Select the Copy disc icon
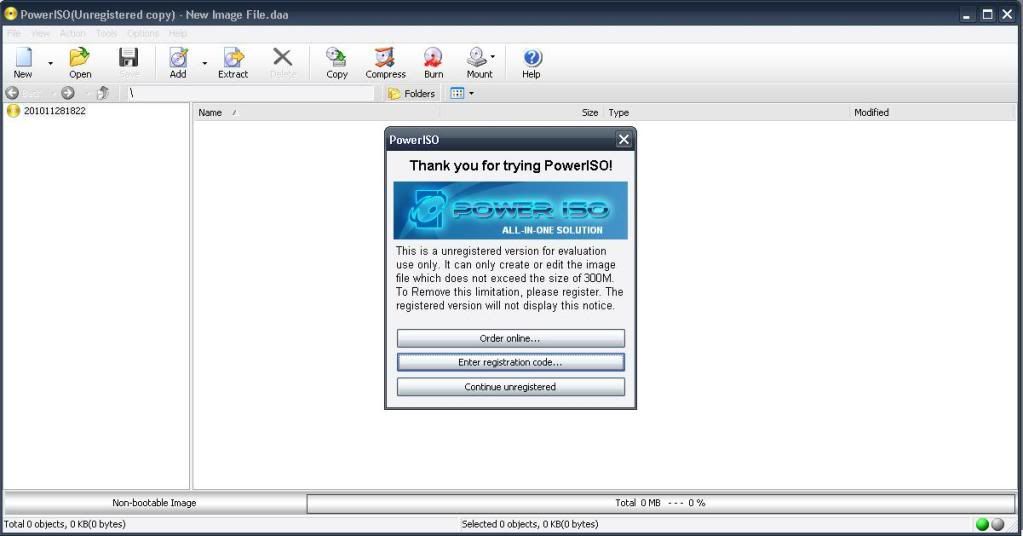The height and width of the screenshot is (536, 1023). click(337, 62)
